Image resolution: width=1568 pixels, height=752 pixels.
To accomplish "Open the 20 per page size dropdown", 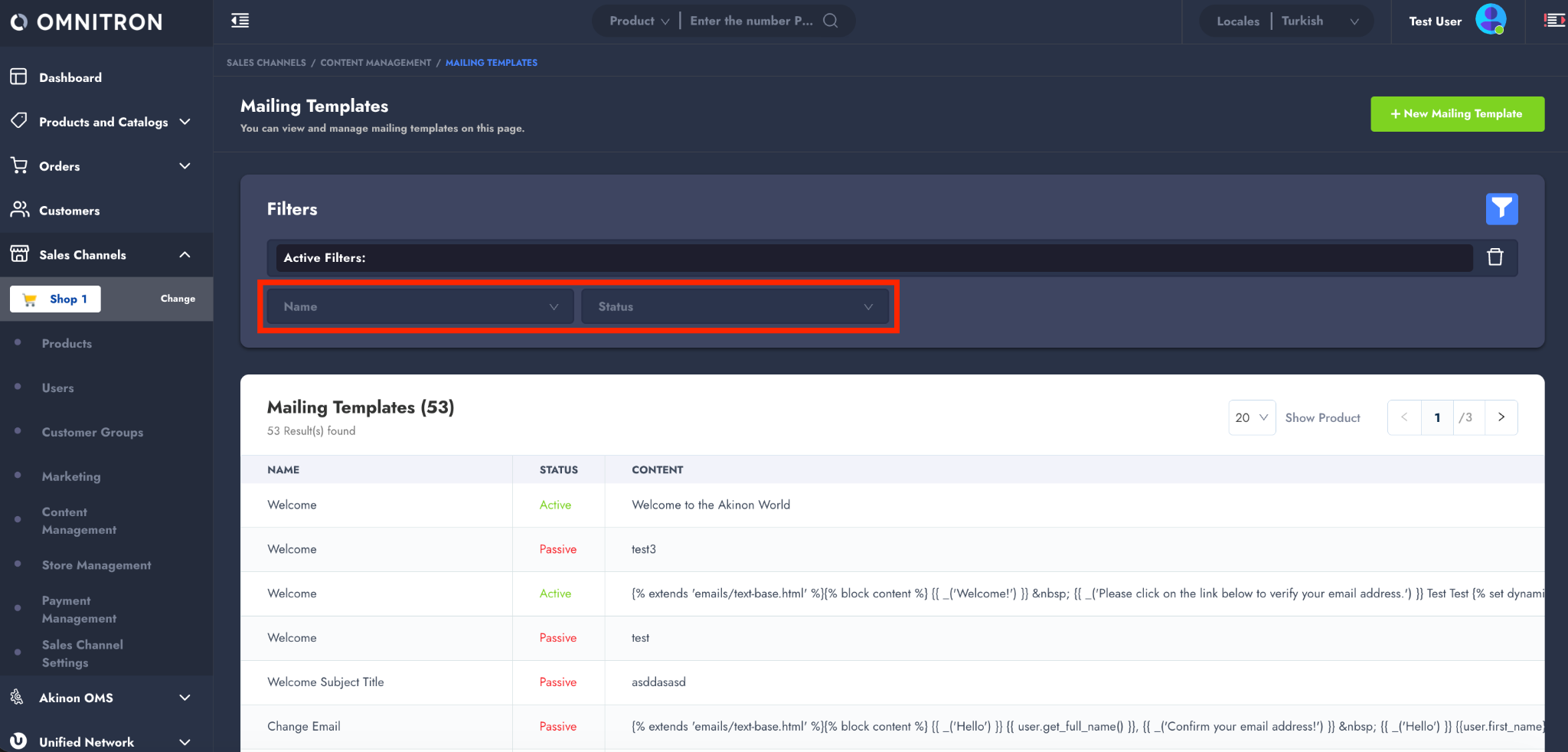I will 1252,417.
